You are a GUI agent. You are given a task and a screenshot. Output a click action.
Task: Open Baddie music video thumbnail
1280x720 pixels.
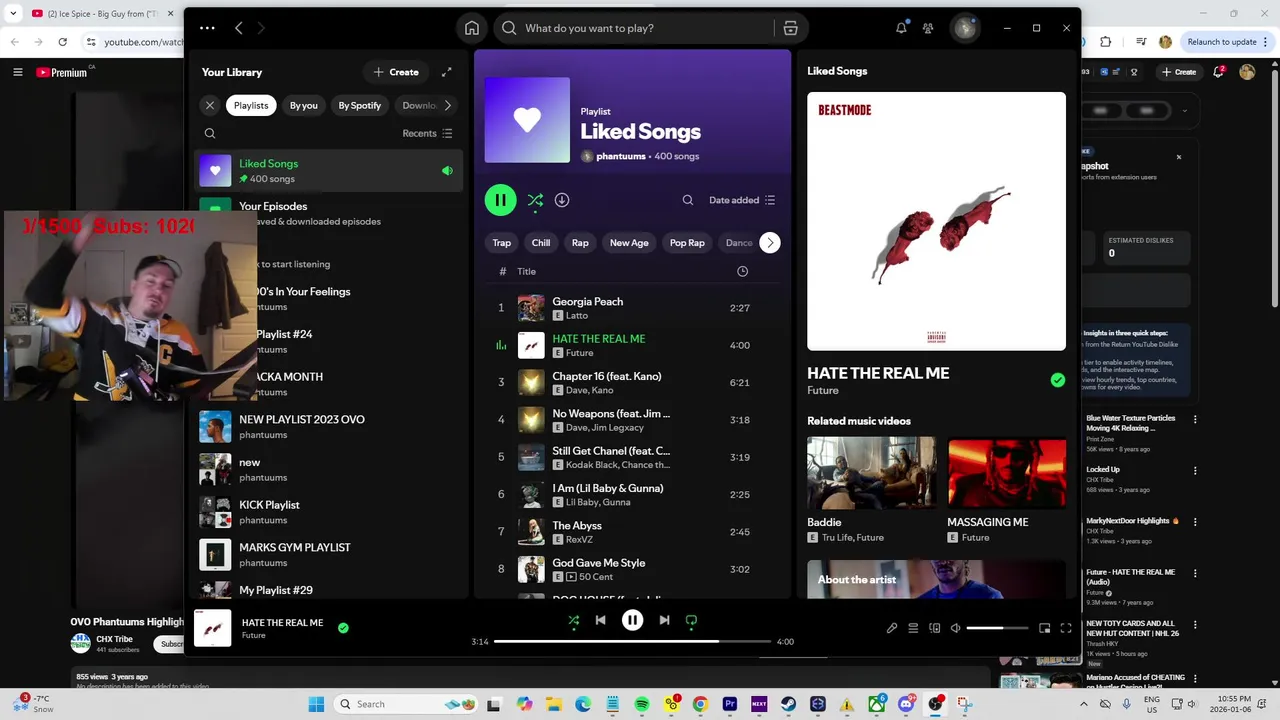point(872,474)
